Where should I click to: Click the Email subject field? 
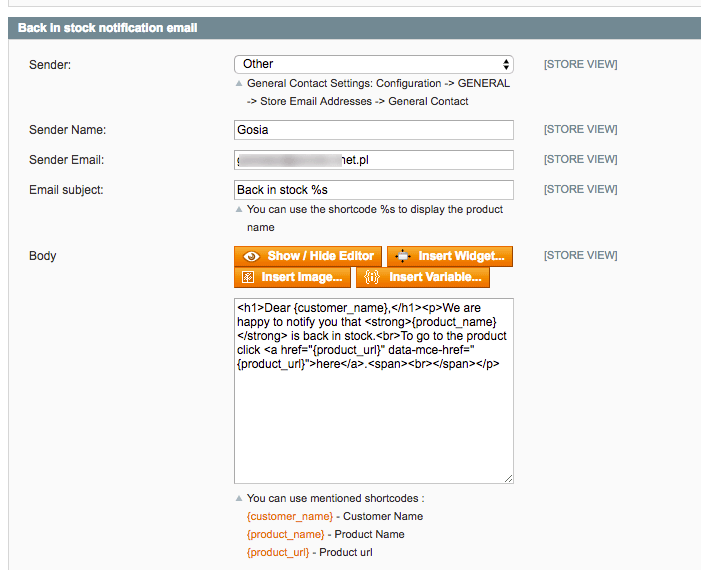[x=373, y=190]
